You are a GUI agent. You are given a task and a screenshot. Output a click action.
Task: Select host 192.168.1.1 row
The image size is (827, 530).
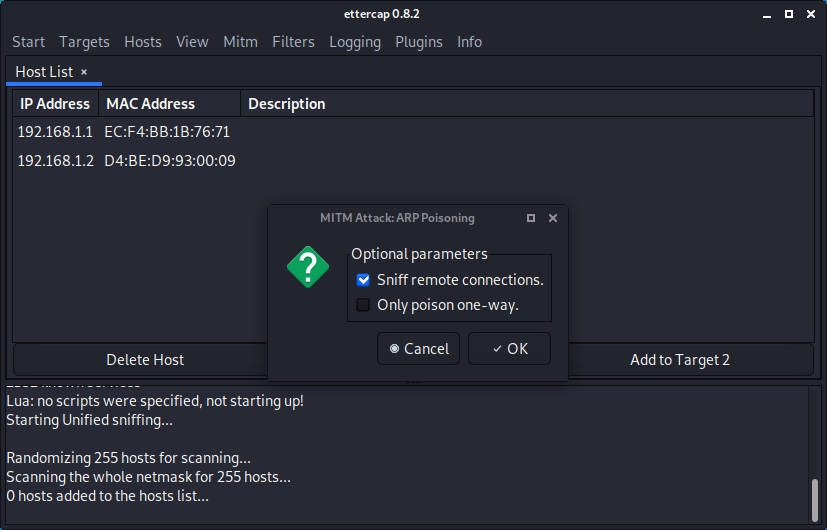click(413, 132)
